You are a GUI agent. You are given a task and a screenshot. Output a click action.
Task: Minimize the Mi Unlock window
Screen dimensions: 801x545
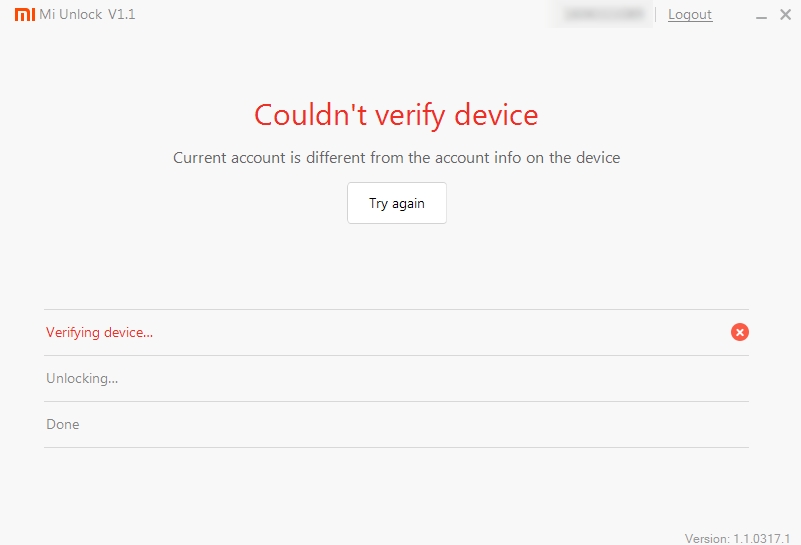tap(762, 15)
